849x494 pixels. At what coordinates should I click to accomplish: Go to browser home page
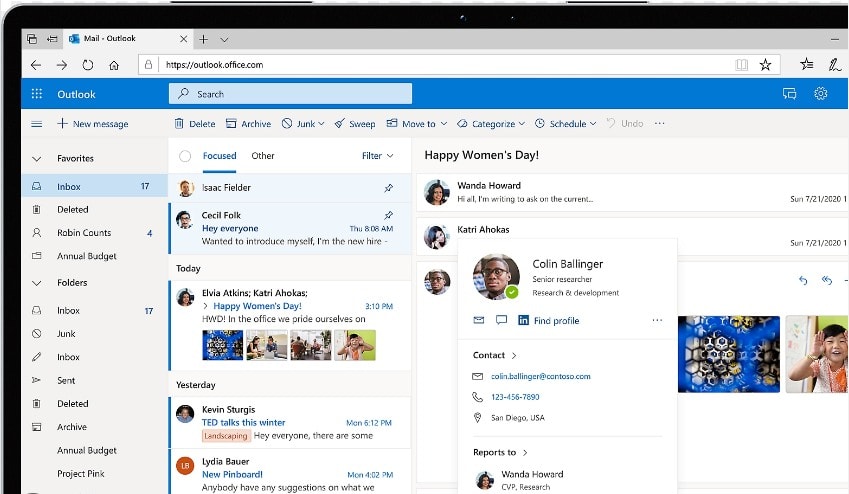coord(114,65)
